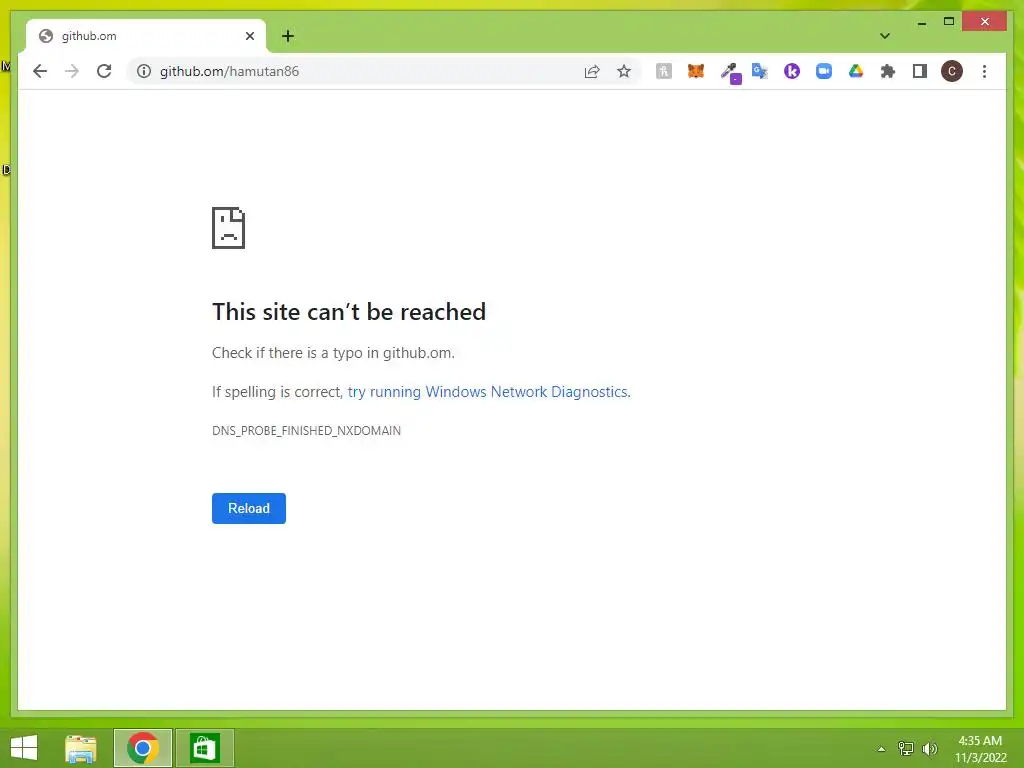Viewport: 1024px width, 768px height.
Task: Click the DNS_PROBE_FINISHED_NXDOMAIN error code
Action: click(306, 430)
